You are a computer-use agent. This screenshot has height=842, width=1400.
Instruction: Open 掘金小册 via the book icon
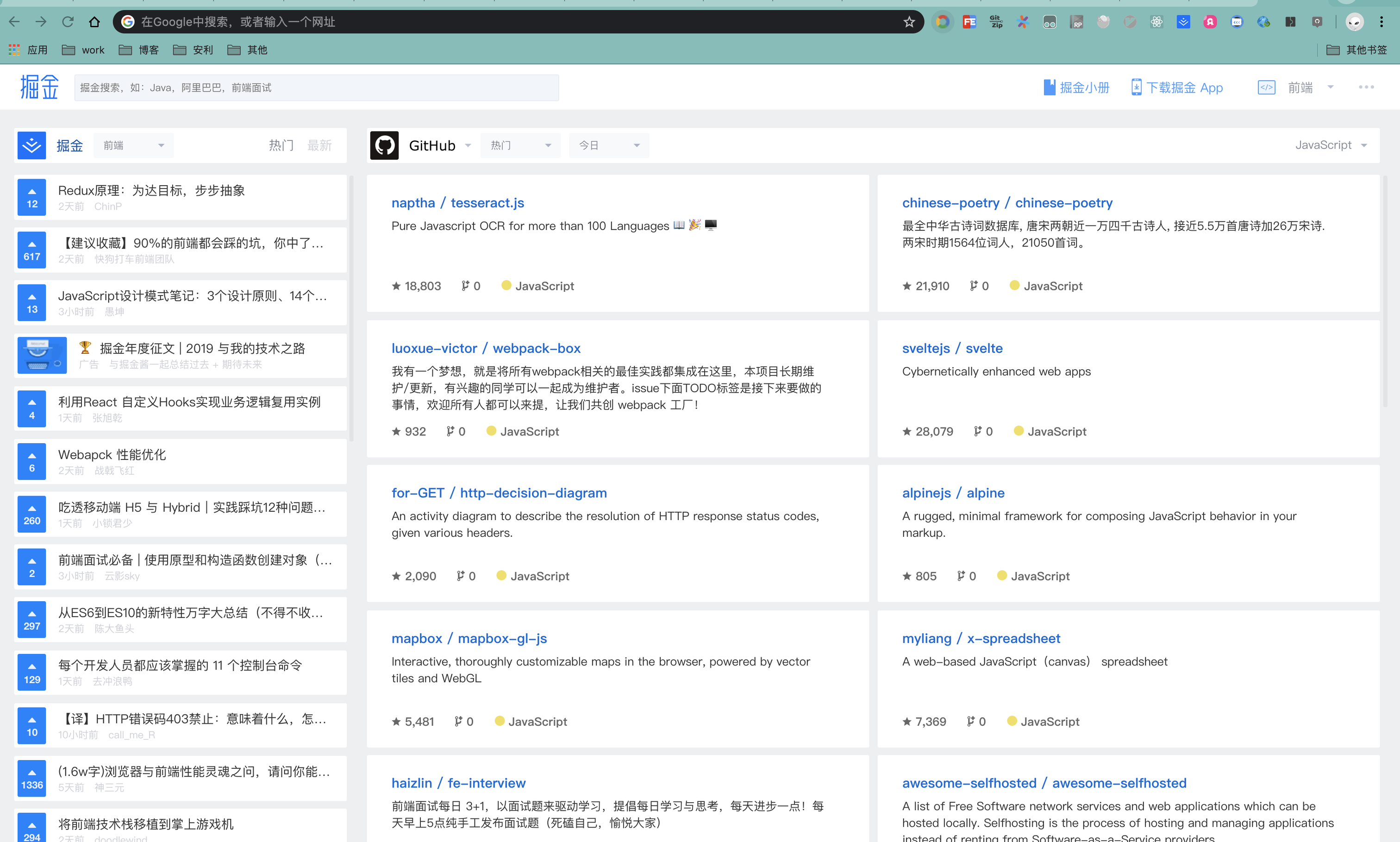coord(1050,88)
